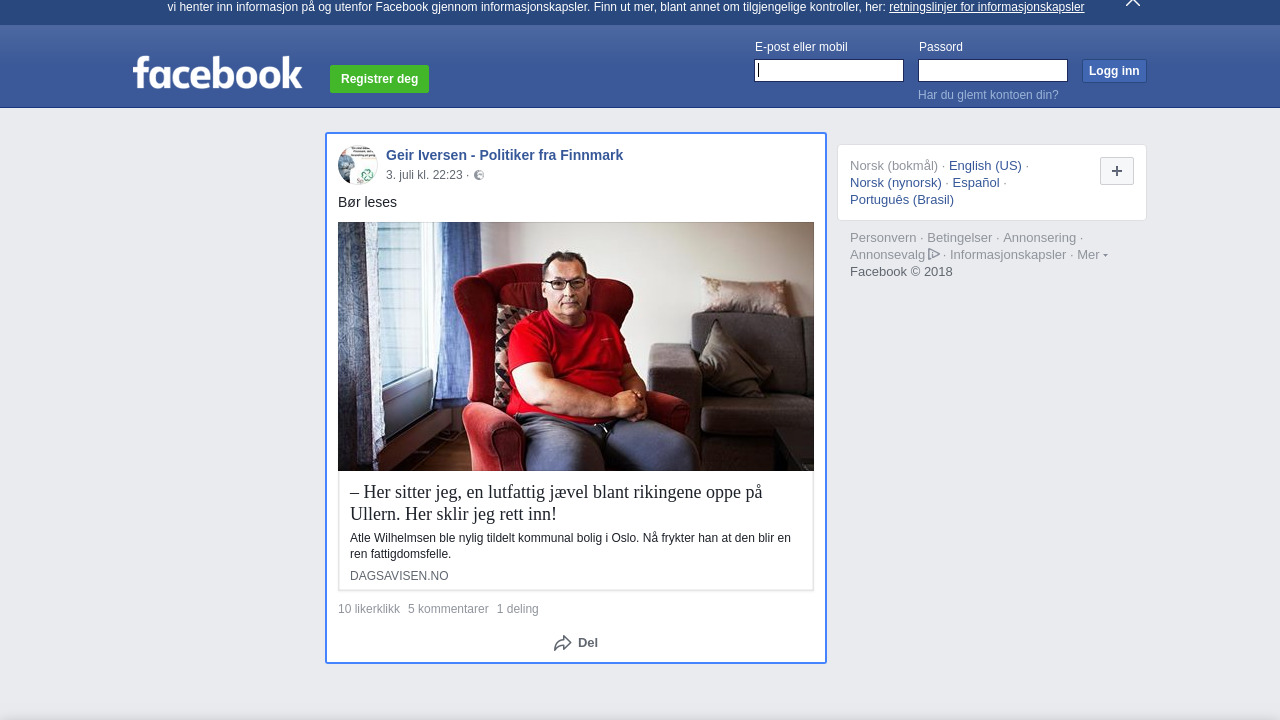The image size is (1280, 720).
Task: Open 'Har du glemt kontoen din?' link
Action: coord(988,95)
